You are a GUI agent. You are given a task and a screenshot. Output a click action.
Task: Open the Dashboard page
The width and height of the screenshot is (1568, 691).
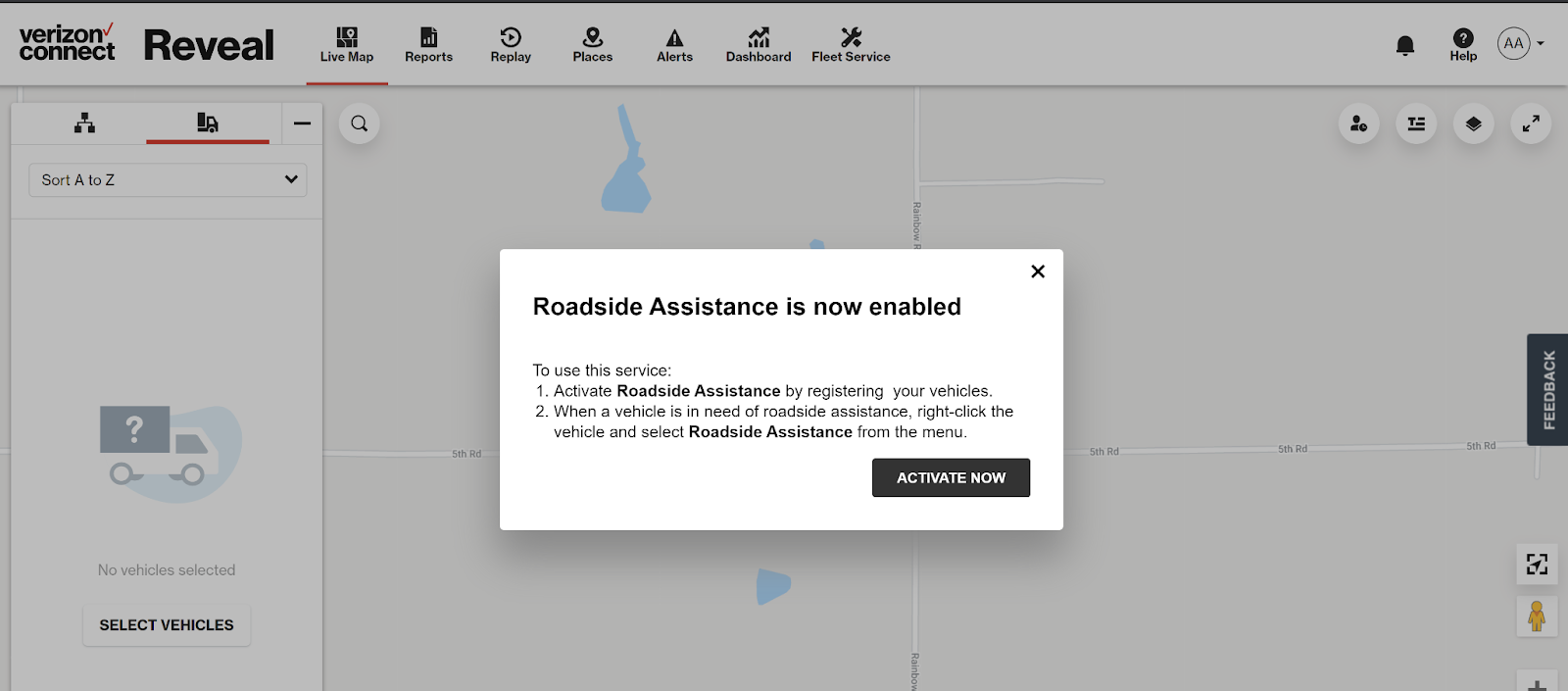tap(759, 45)
